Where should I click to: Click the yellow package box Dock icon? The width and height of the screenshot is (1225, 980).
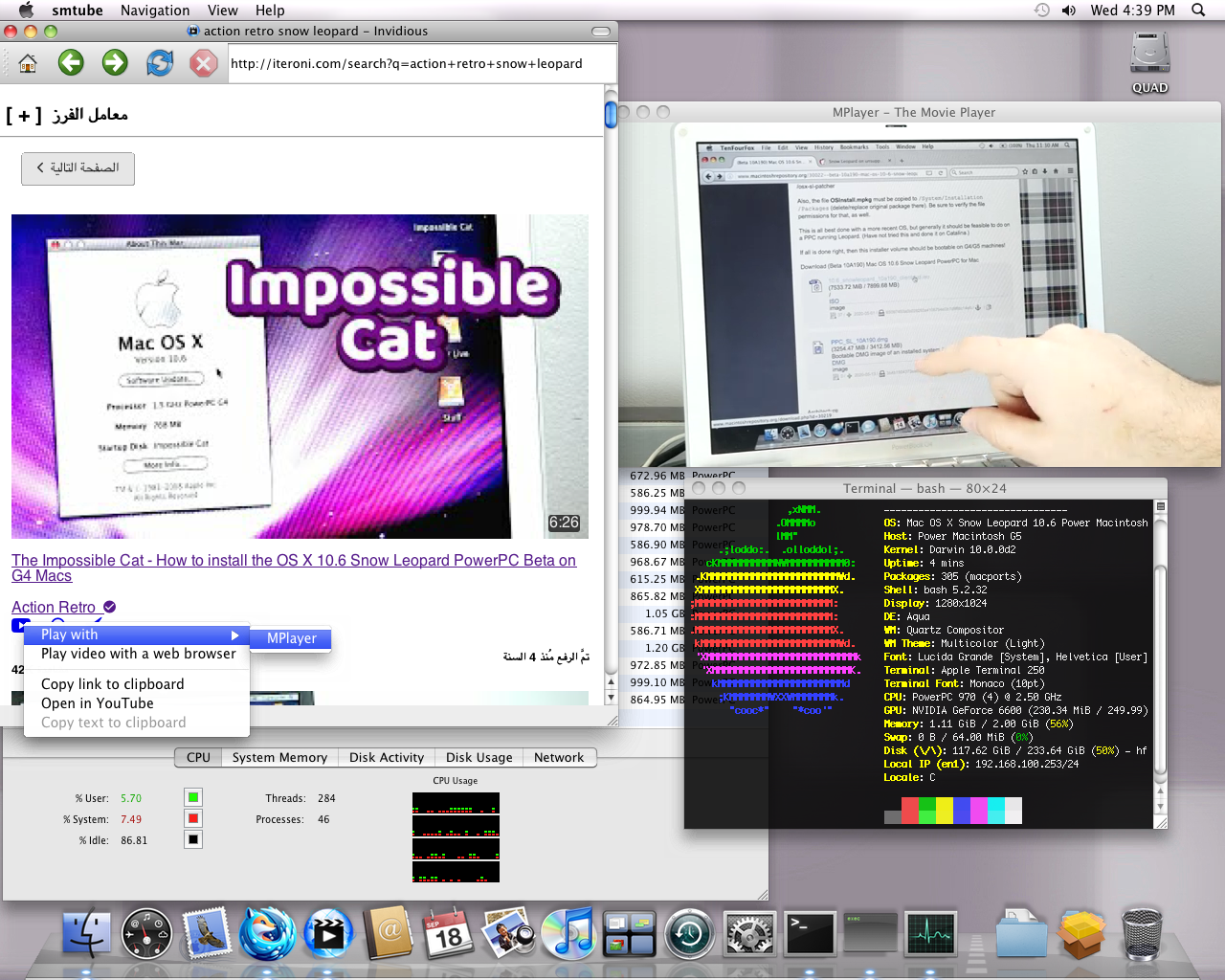(1081, 934)
